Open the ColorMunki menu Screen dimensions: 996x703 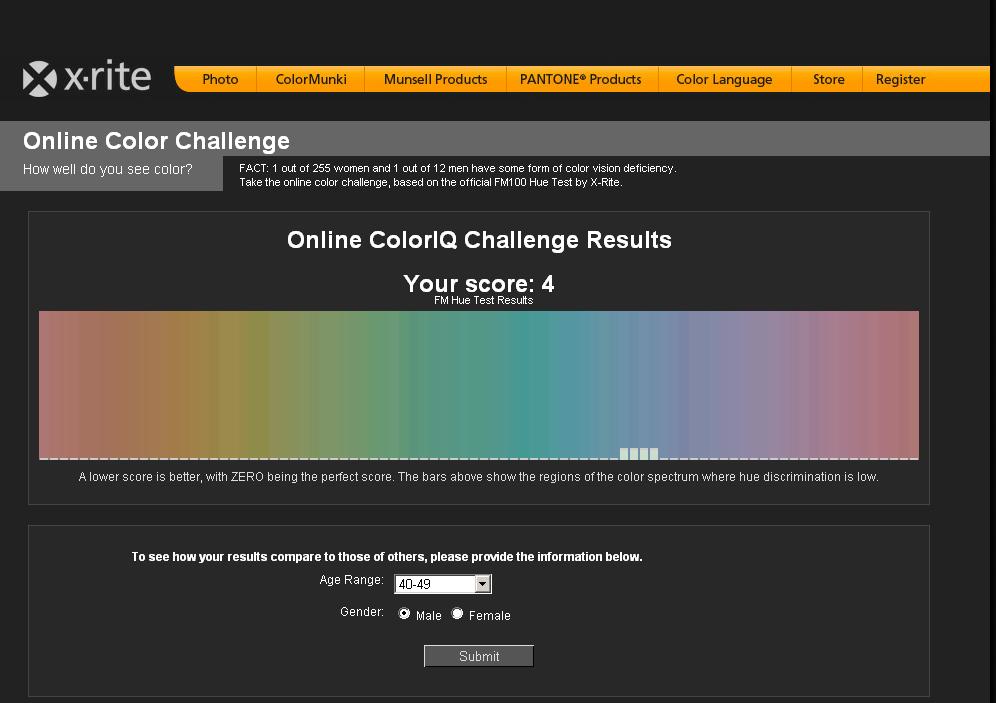pos(310,79)
